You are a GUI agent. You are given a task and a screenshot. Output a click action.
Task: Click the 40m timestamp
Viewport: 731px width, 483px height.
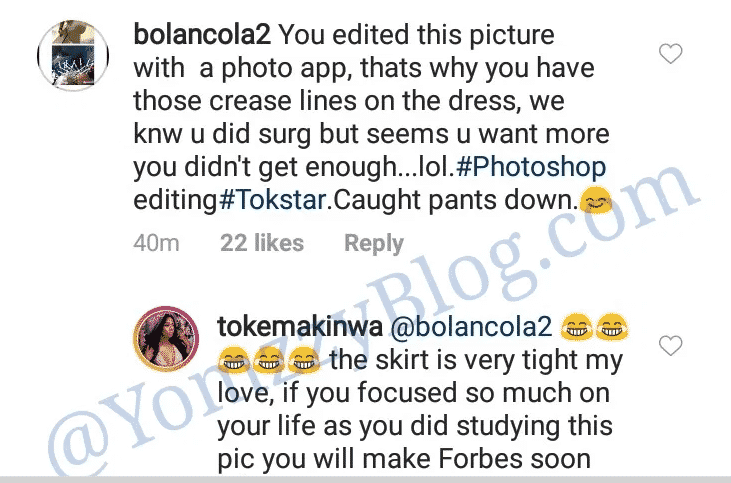pos(156,243)
